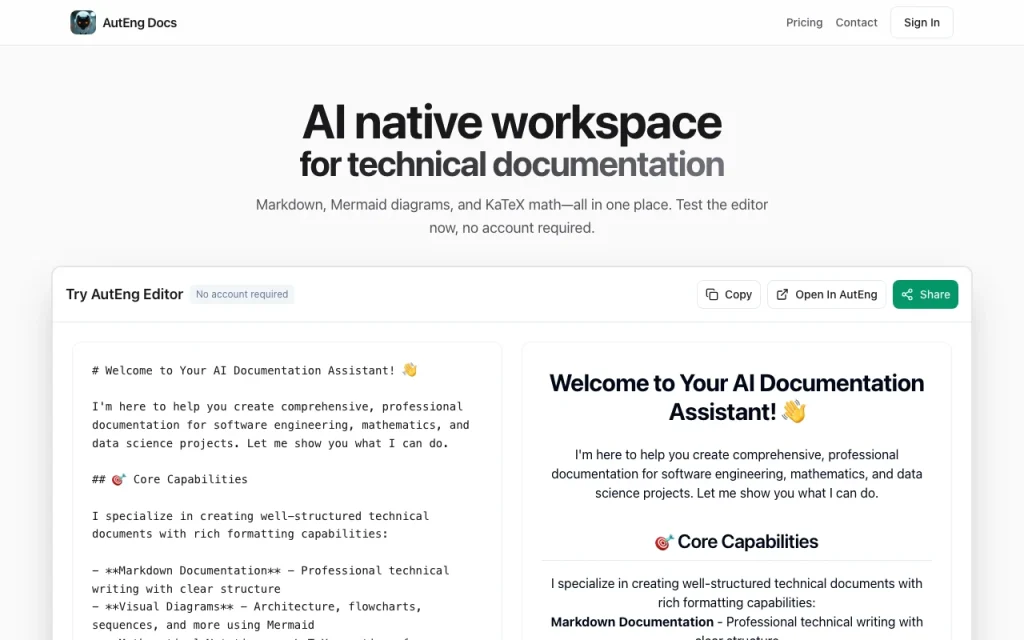Open the Contact page

tap(856, 22)
